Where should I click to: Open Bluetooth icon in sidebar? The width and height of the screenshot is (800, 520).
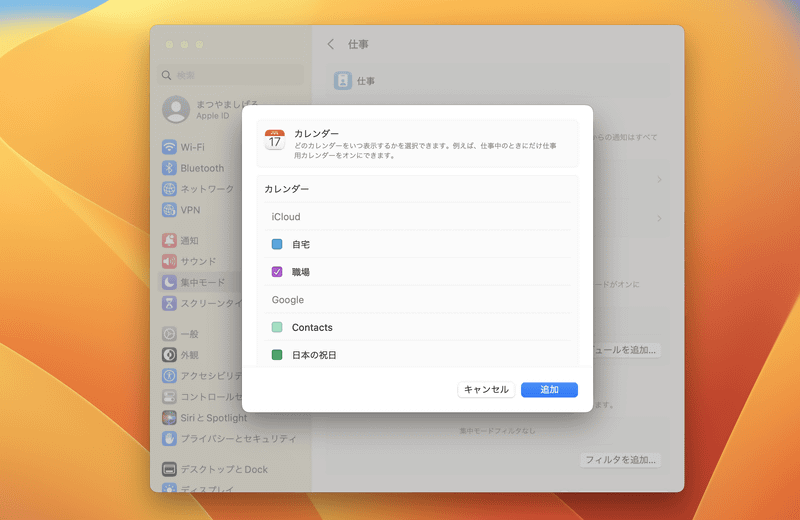click(169, 168)
